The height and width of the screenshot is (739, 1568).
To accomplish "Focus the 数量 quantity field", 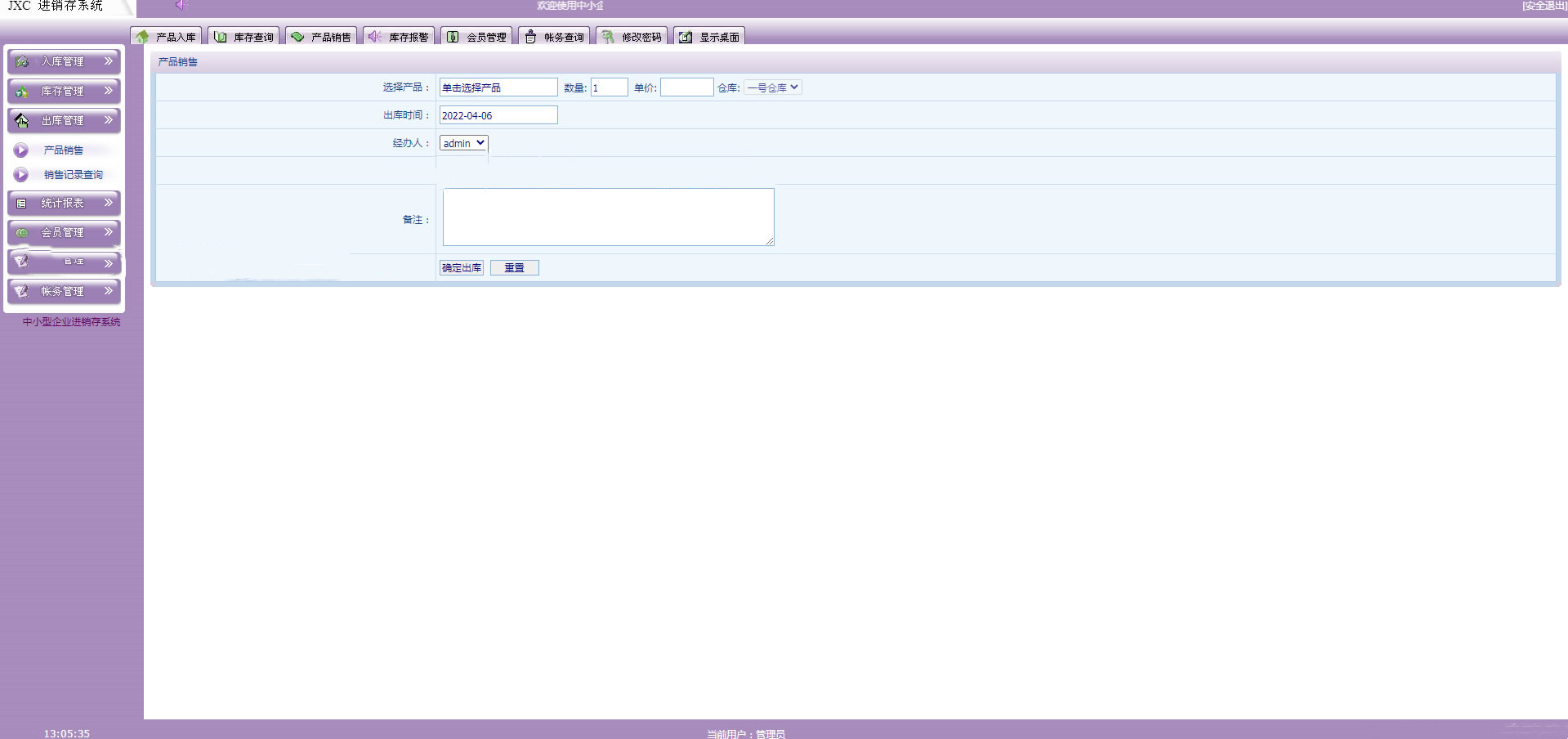I will pos(610,87).
